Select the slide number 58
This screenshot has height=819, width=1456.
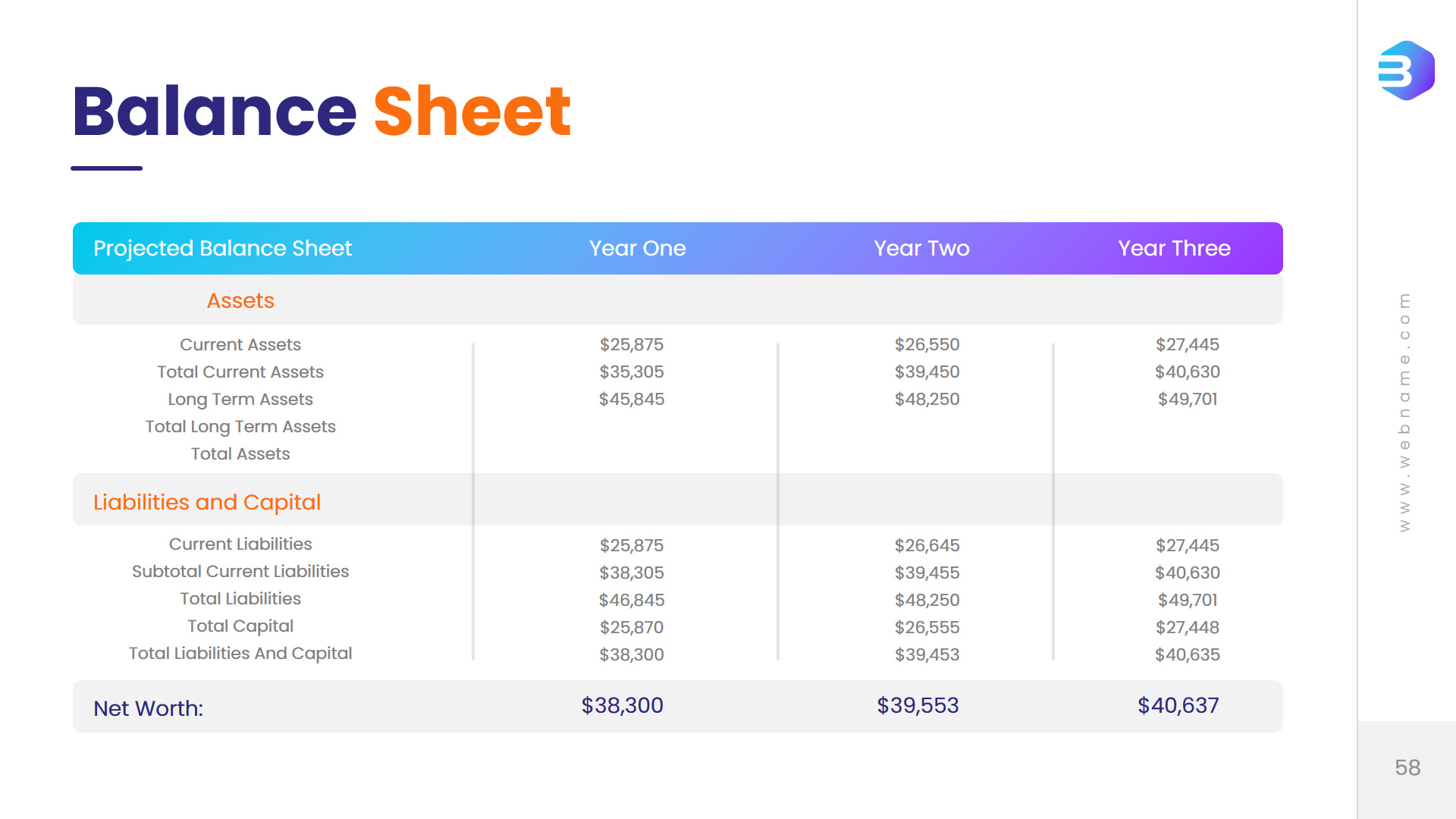1407,767
